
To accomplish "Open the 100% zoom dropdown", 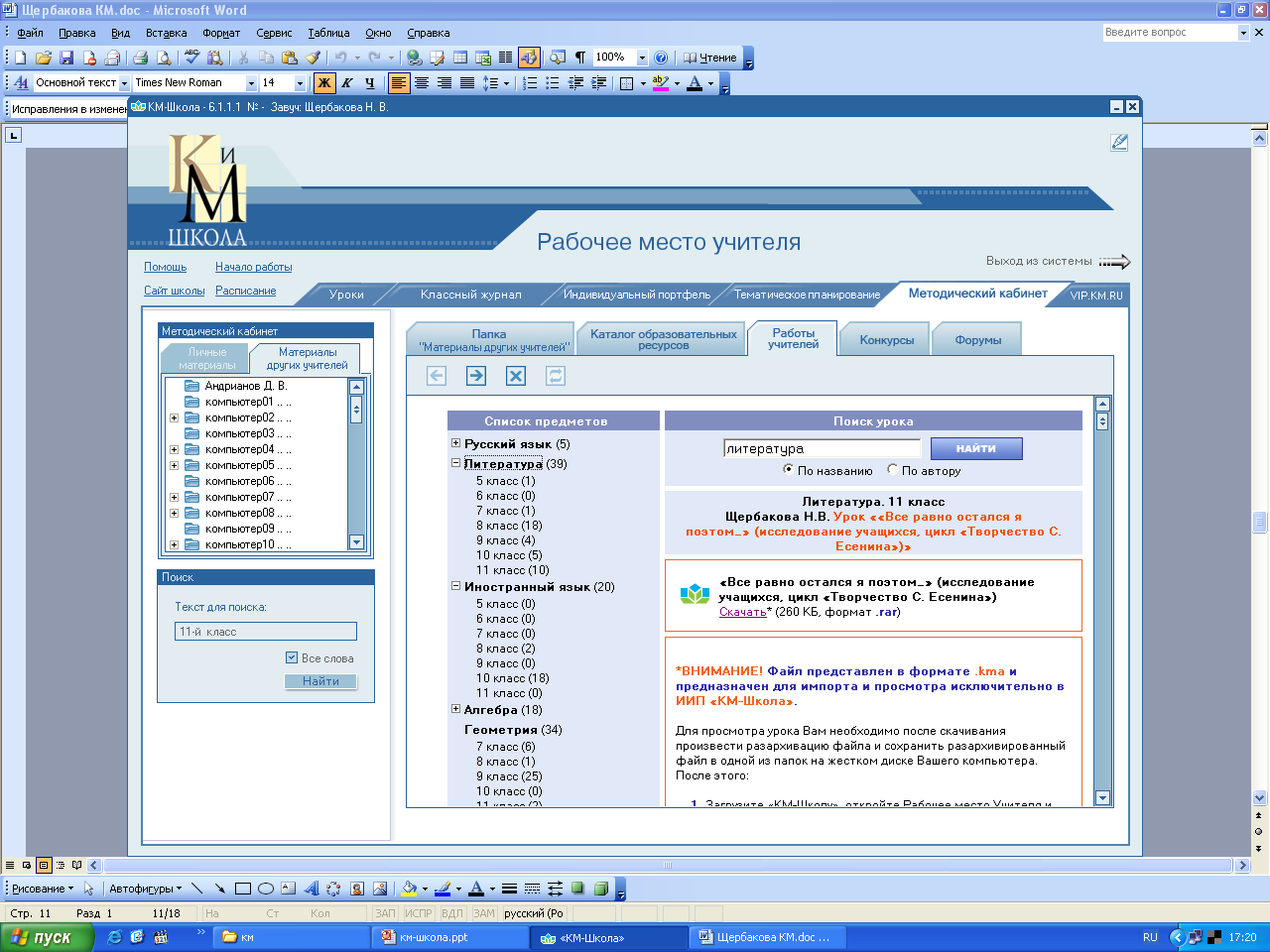I will click(x=642, y=58).
